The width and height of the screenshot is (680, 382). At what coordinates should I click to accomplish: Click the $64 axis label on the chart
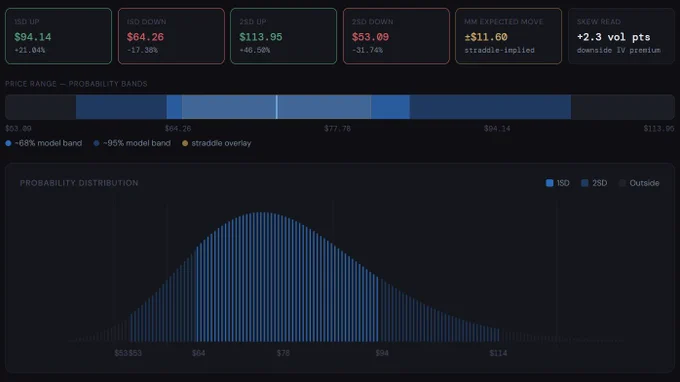(x=199, y=353)
